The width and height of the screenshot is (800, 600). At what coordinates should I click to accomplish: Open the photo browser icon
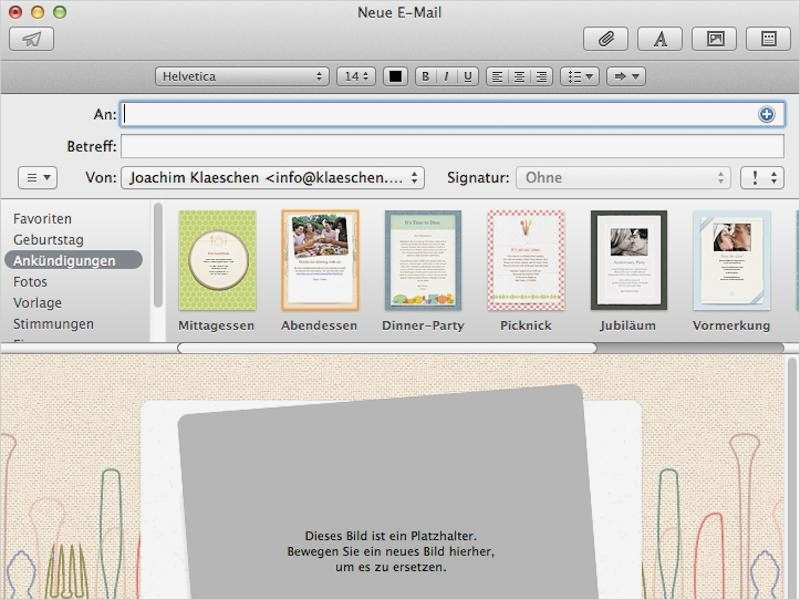pos(714,38)
